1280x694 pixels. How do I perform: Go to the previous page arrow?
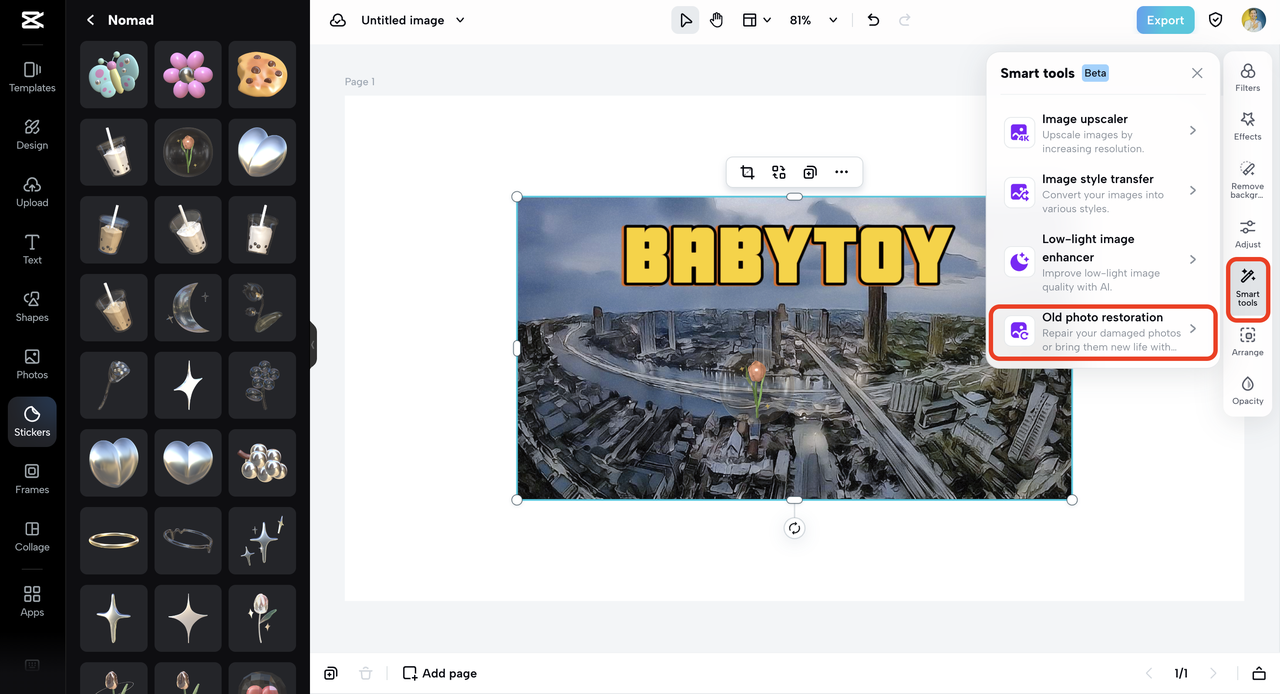click(1149, 673)
